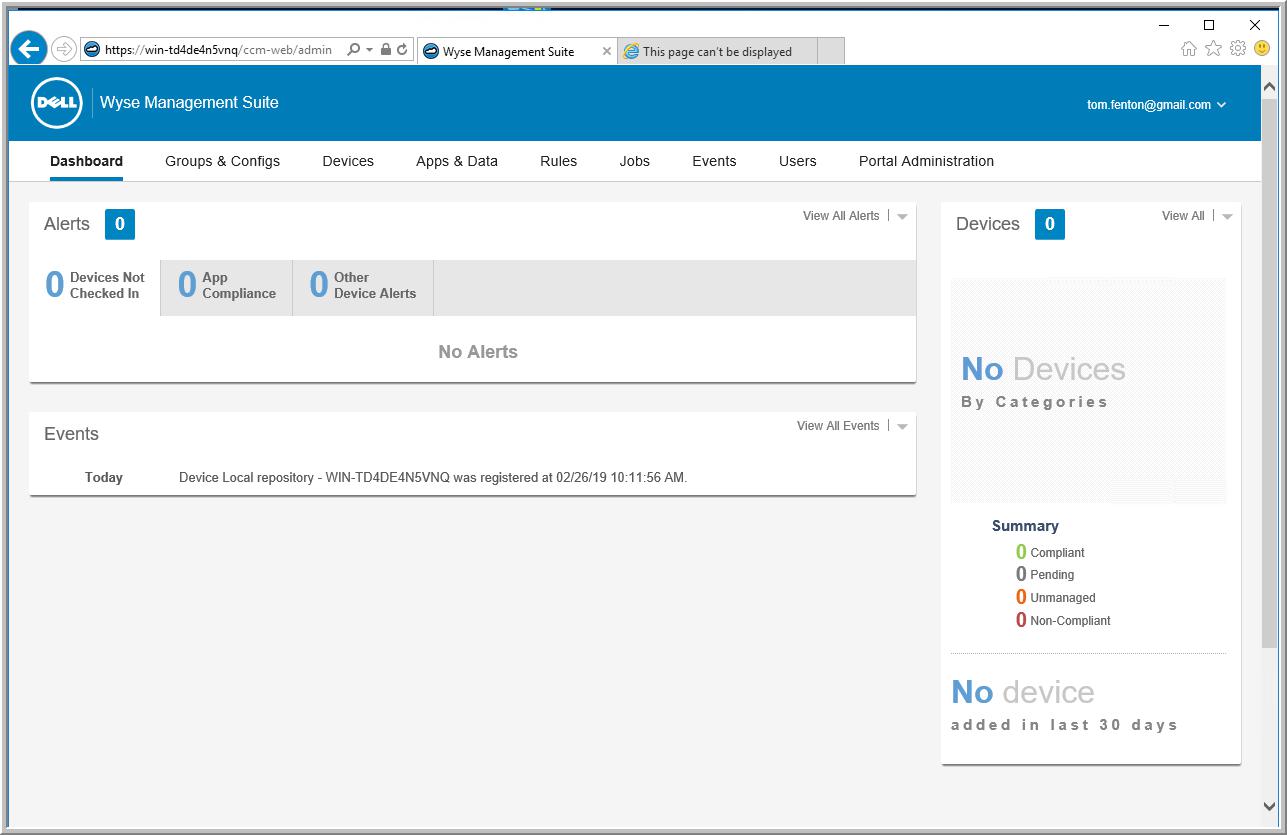Click the refresh page icon

(402, 50)
